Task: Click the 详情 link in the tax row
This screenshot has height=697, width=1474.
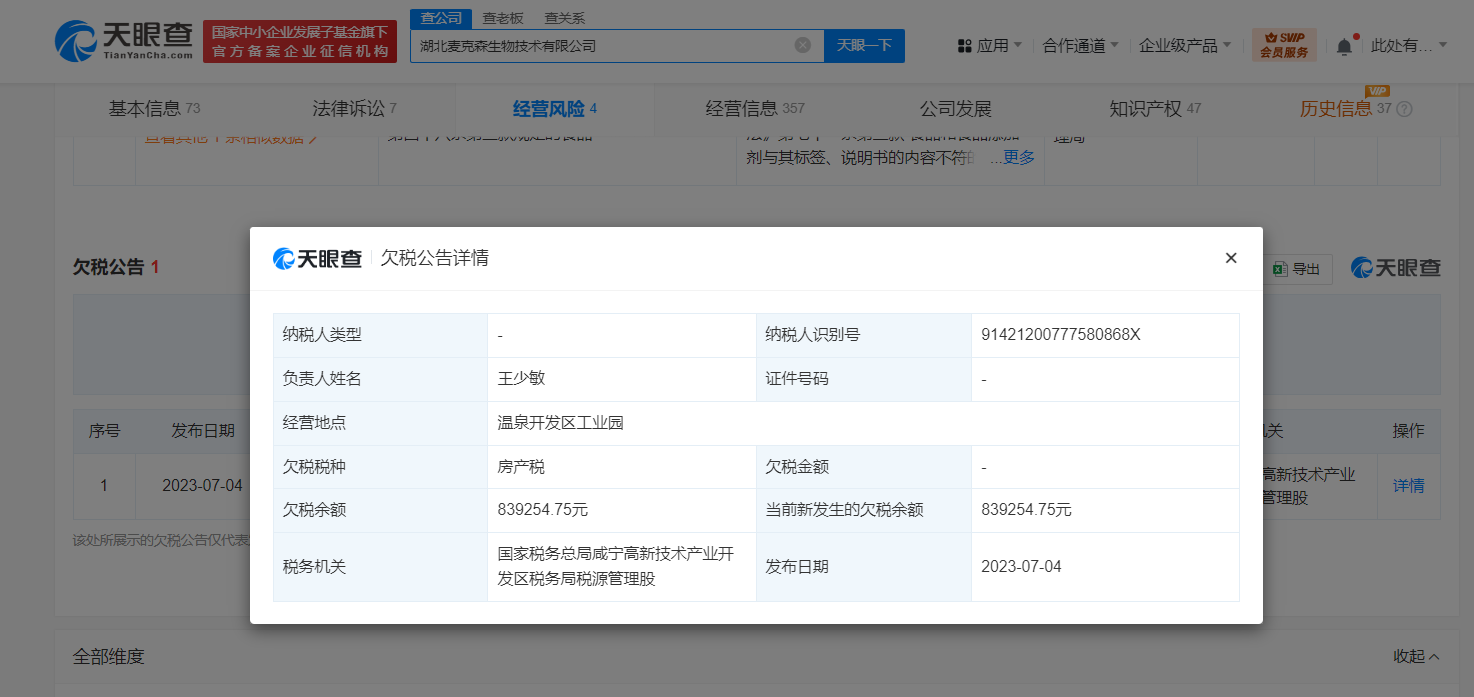Action: [1409, 486]
